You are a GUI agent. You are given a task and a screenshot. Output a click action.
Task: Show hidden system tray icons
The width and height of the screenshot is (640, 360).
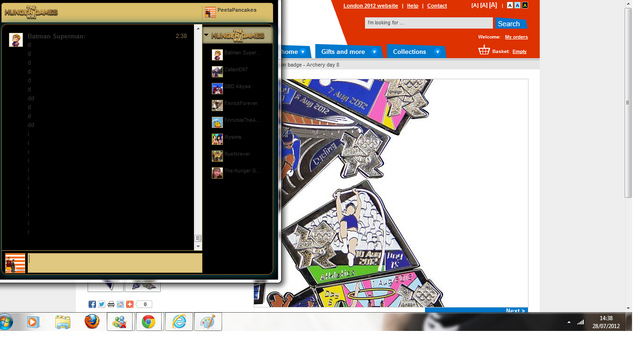[x=569, y=322]
